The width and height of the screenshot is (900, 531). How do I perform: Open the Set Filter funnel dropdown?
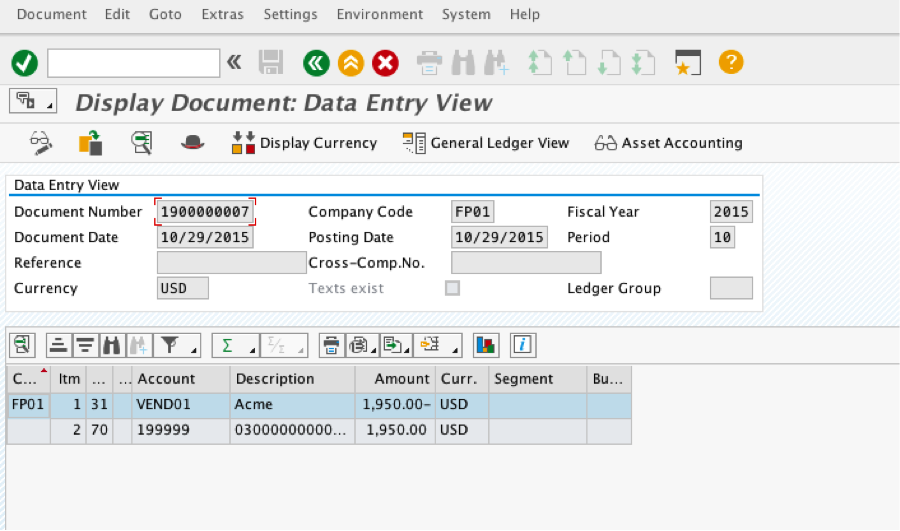click(x=179, y=345)
